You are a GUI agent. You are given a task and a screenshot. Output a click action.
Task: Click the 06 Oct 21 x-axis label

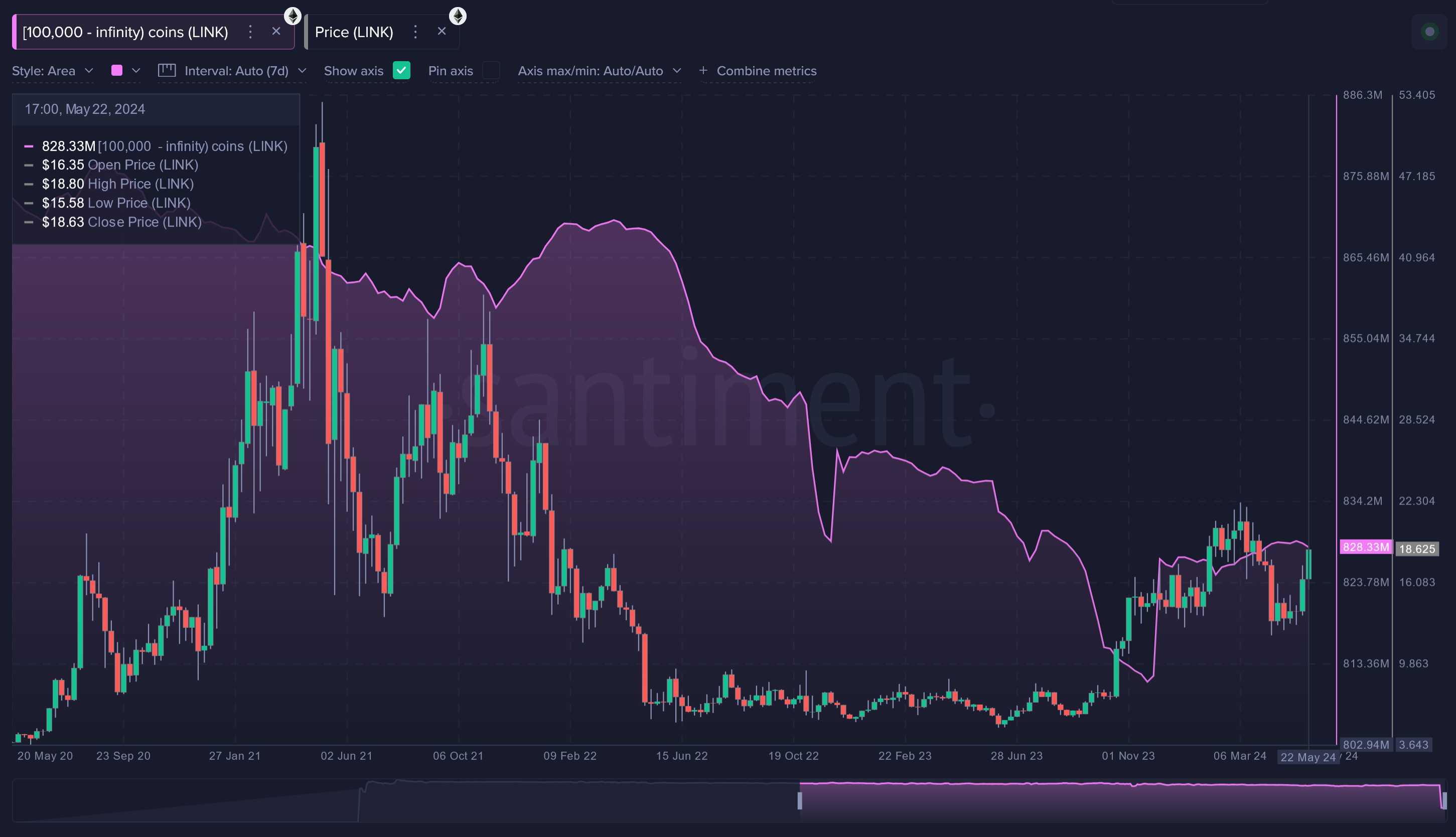458,756
